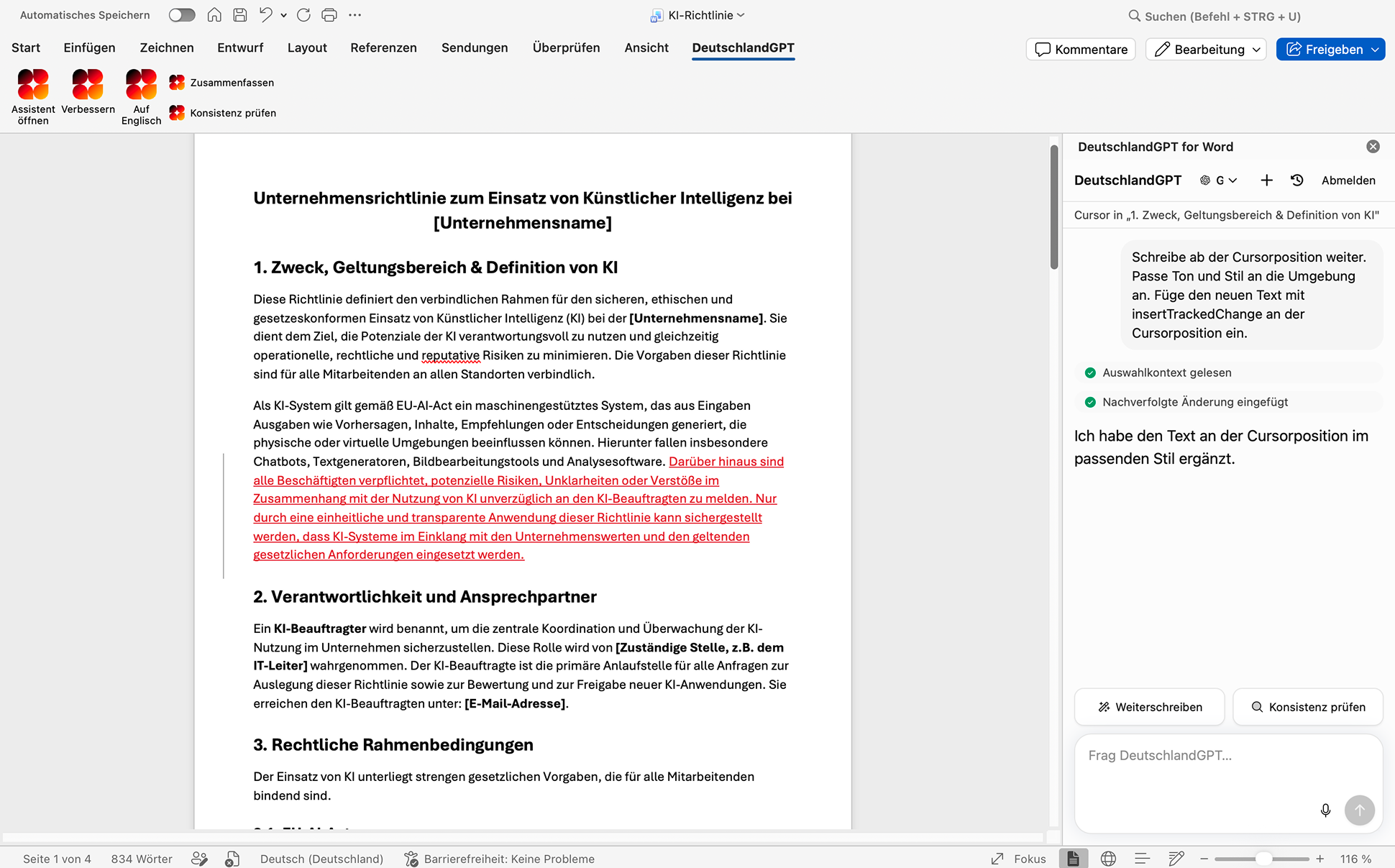This screenshot has width=1395, height=868.
Task: Click Abmelden to sign out
Action: (x=1348, y=181)
